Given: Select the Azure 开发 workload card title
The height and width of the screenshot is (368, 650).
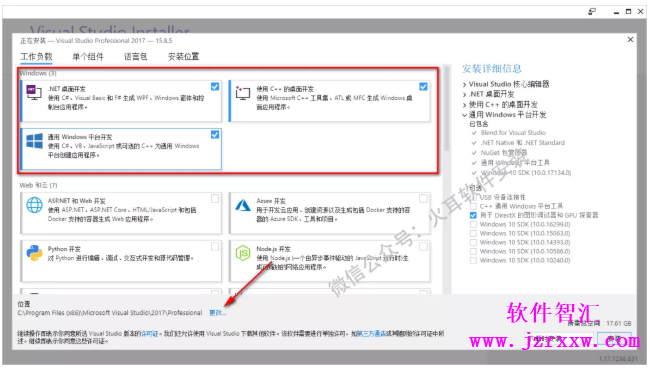Looking at the screenshot, I should tap(271, 201).
